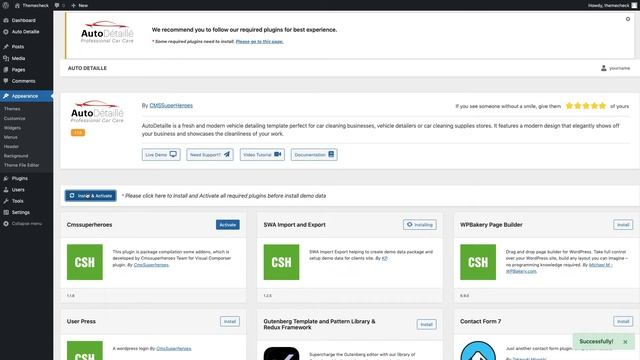Open the Live Demo button
This screenshot has width=640, height=360.
tap(161, 155)
